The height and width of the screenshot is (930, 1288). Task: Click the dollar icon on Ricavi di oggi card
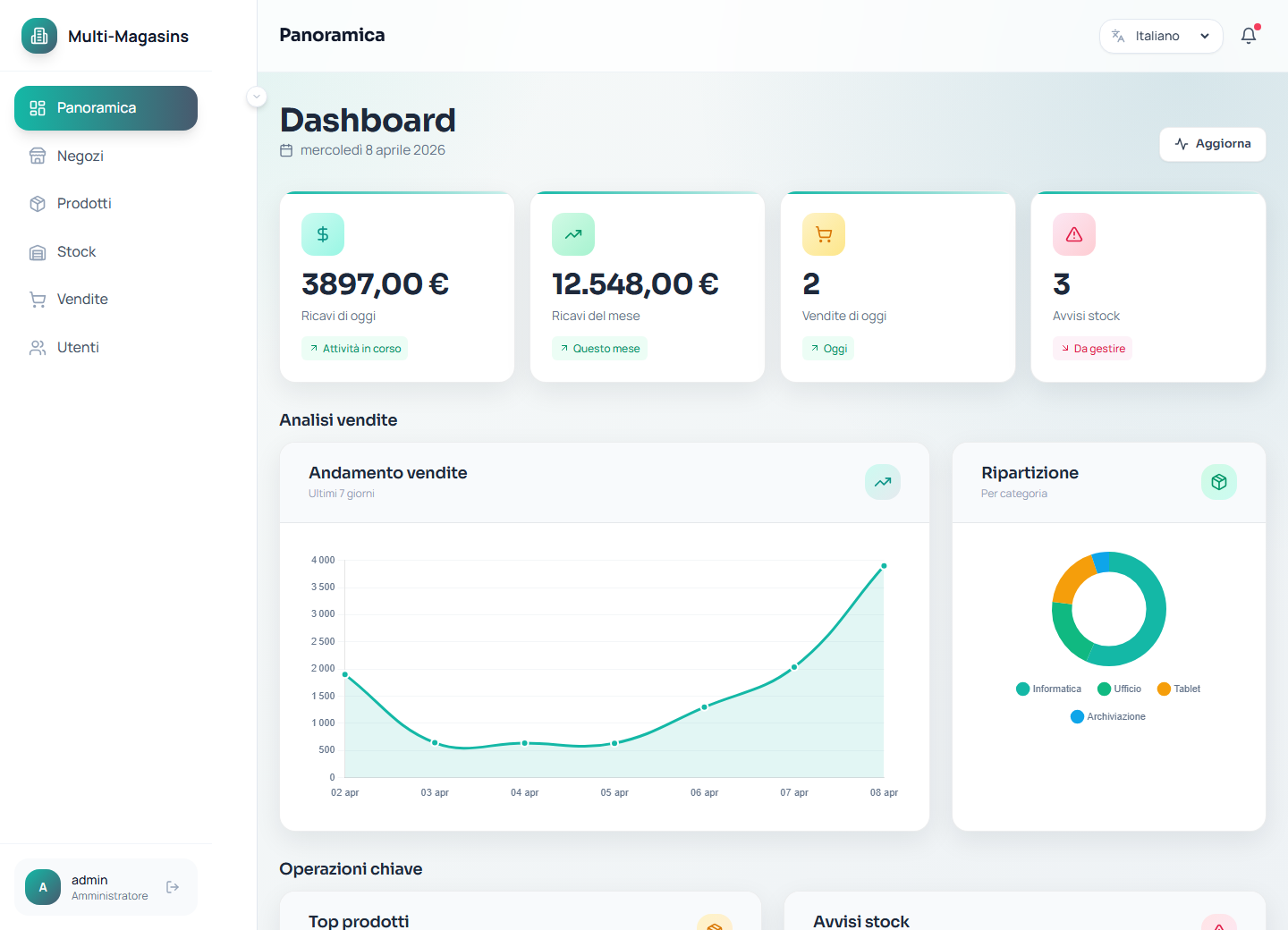pyautogui.click(x=323, y=234)
